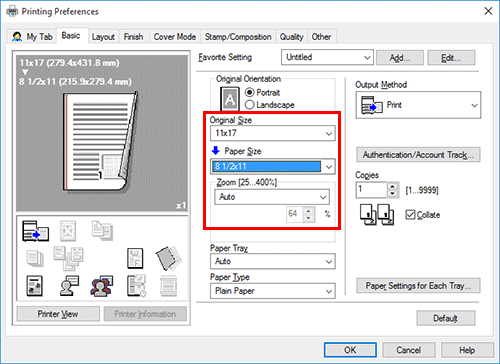The width and height of the screenshot is (500, 364).
Task: Click the multi-user account track icon
Action: coord(102,286)
